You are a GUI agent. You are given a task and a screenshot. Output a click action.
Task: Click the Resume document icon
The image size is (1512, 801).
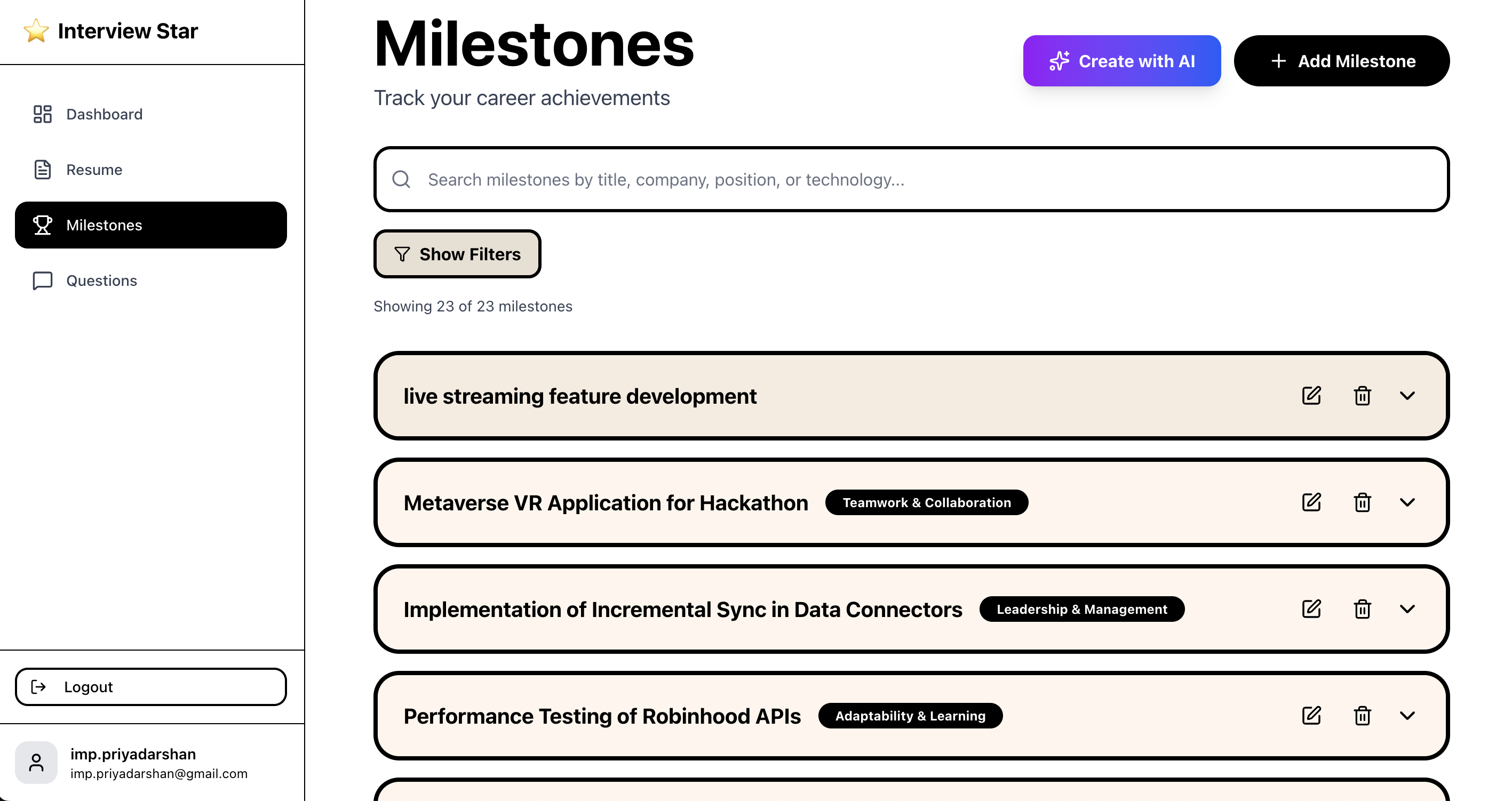coord(41,170)
